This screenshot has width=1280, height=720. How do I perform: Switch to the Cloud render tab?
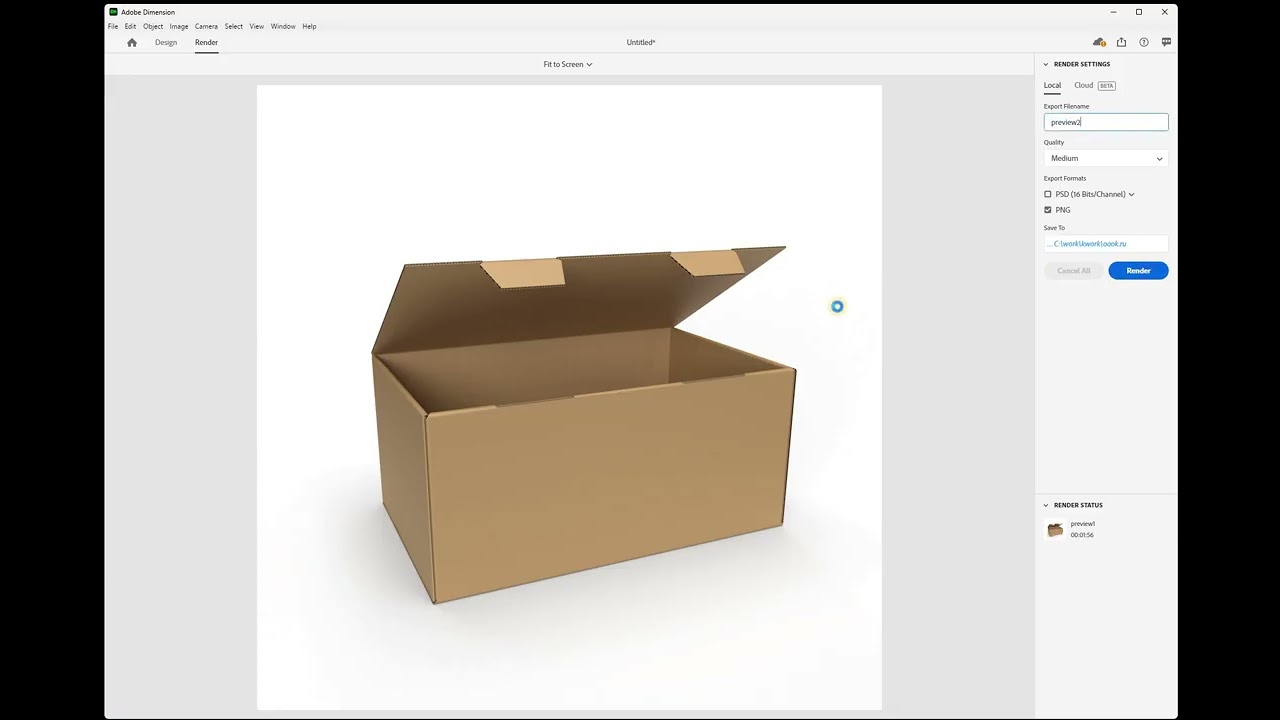[x=1084, y=85]
